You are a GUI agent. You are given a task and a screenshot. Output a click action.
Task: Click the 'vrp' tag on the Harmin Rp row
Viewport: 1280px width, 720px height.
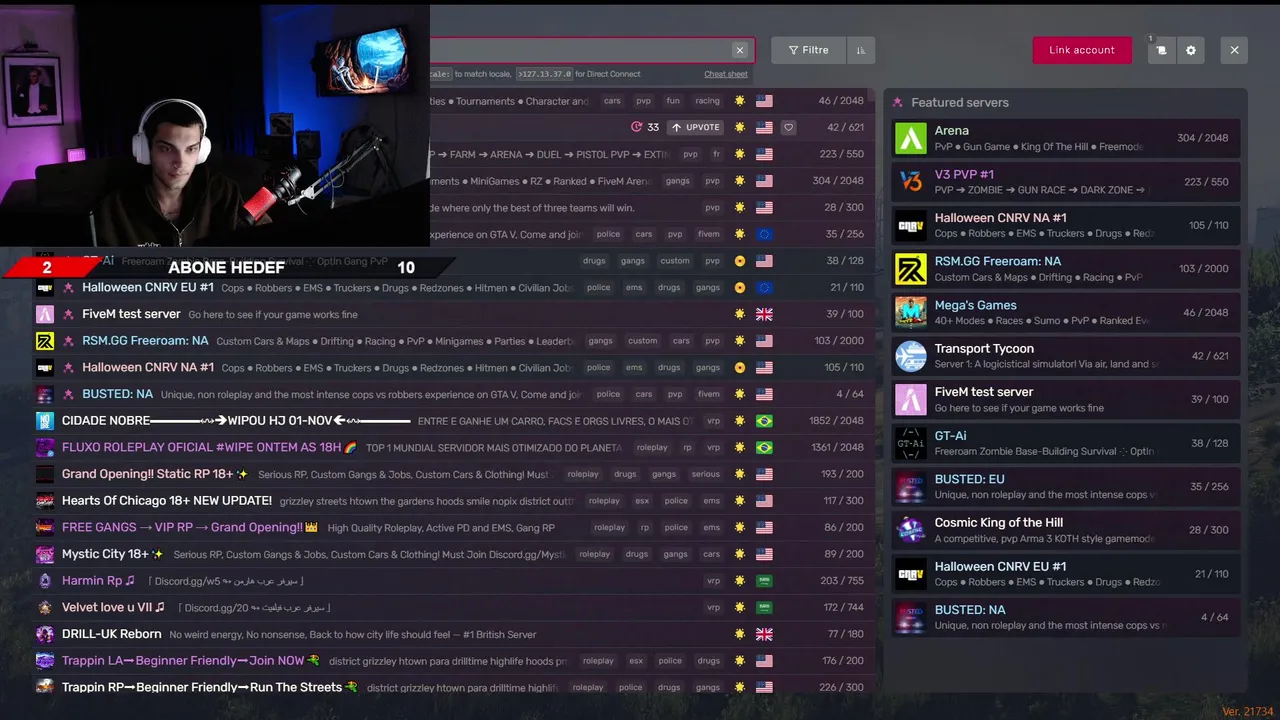[714, 581]
